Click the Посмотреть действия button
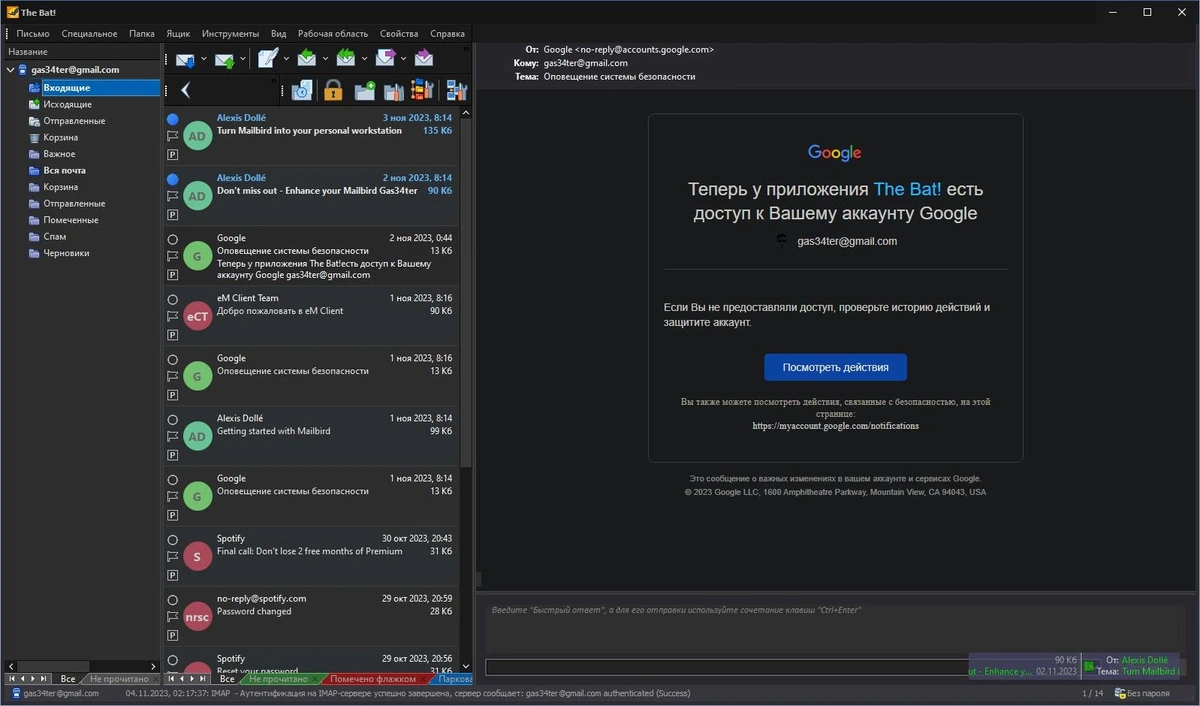The image size is (1200, 706). [835, 367]
